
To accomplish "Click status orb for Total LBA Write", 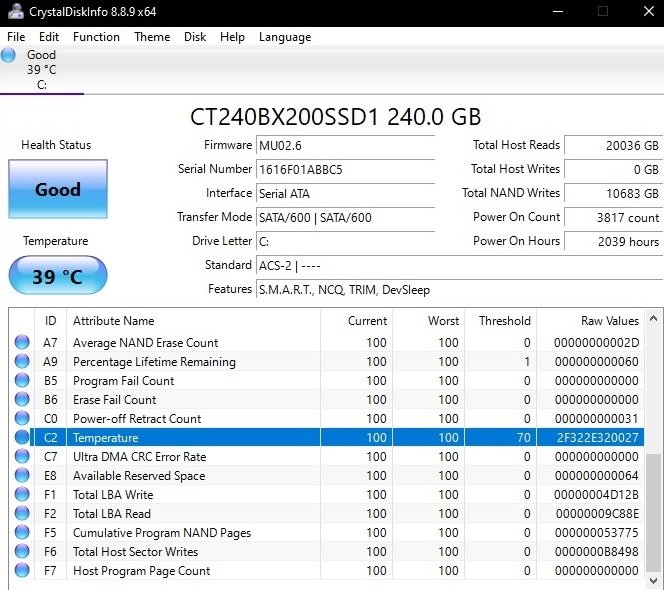I will 22,494.
